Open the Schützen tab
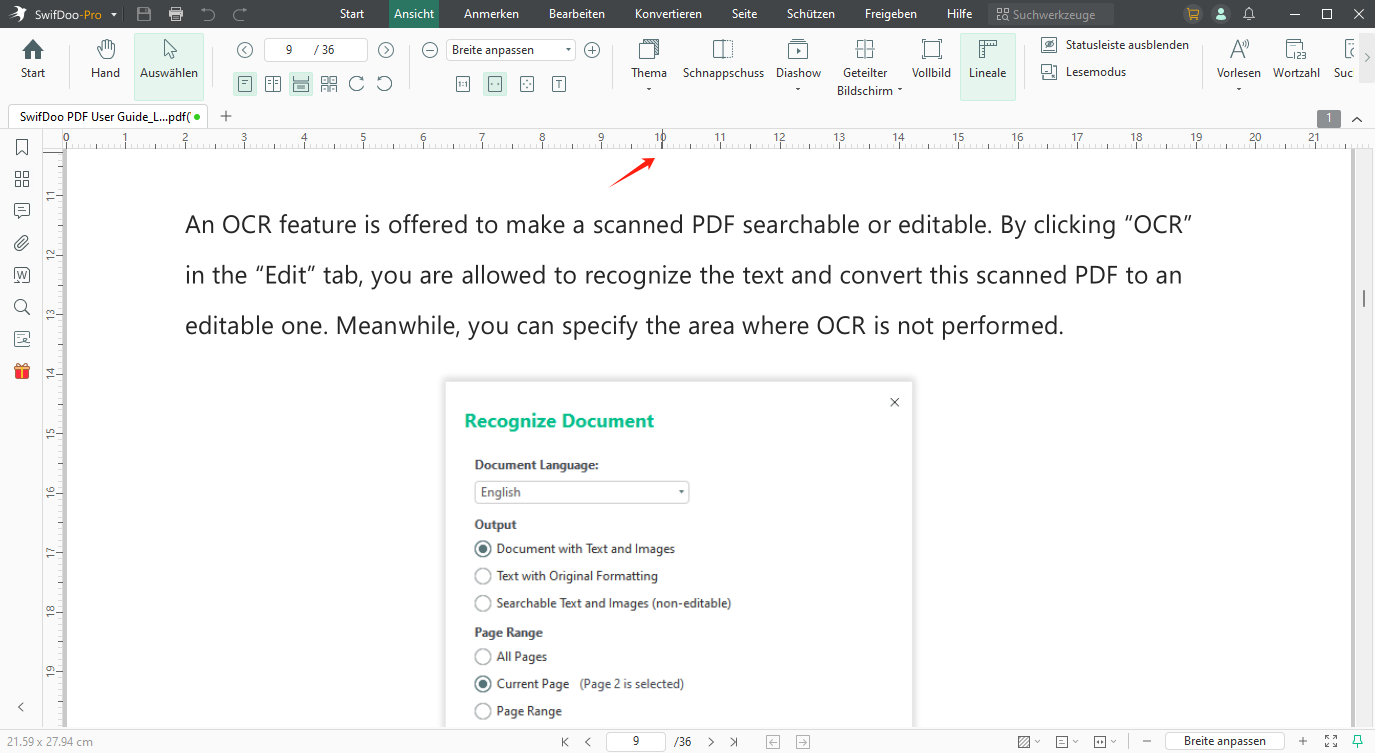Screen dimensions: 1375x753 tap(812, 14)
